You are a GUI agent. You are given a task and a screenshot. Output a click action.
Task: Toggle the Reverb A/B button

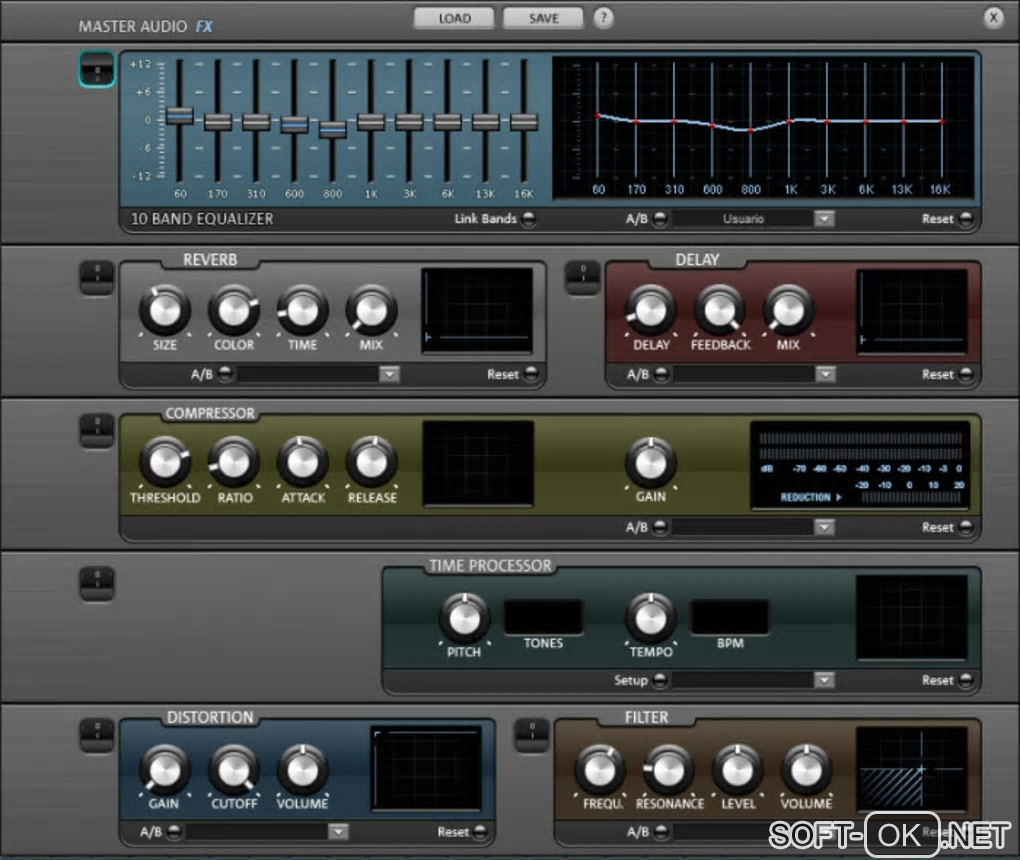[x=225, y=374]
